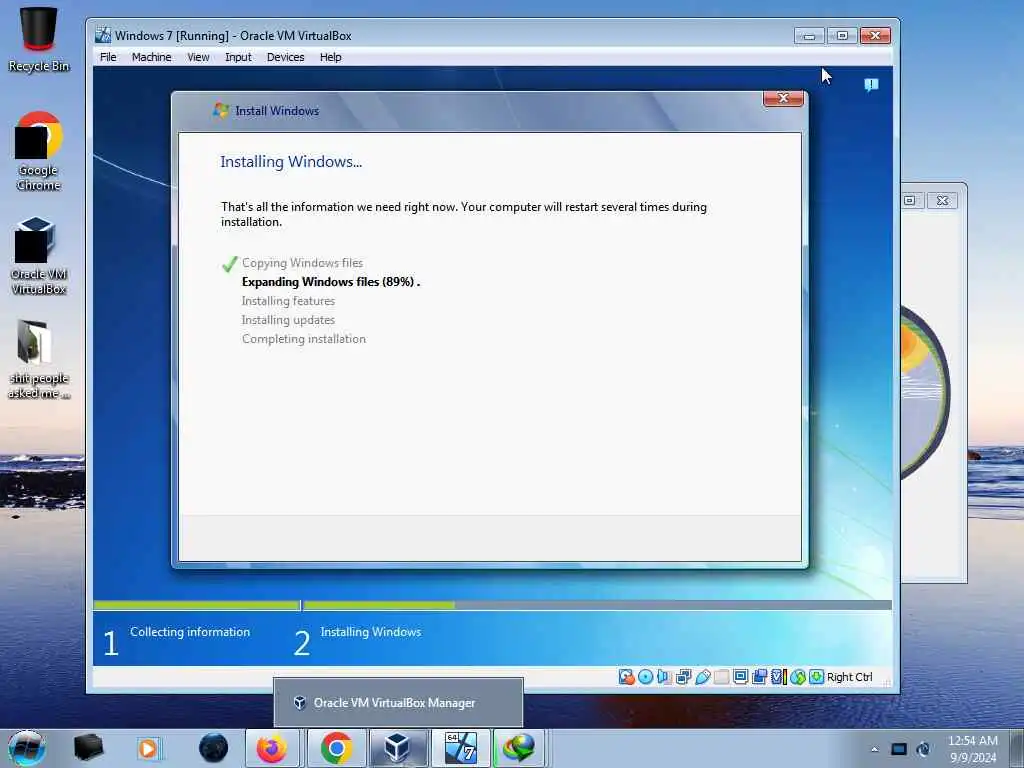Click the Windows flag icon in Install Windows title
Viewport: 1024px width, 768px height.
point(221,110)
